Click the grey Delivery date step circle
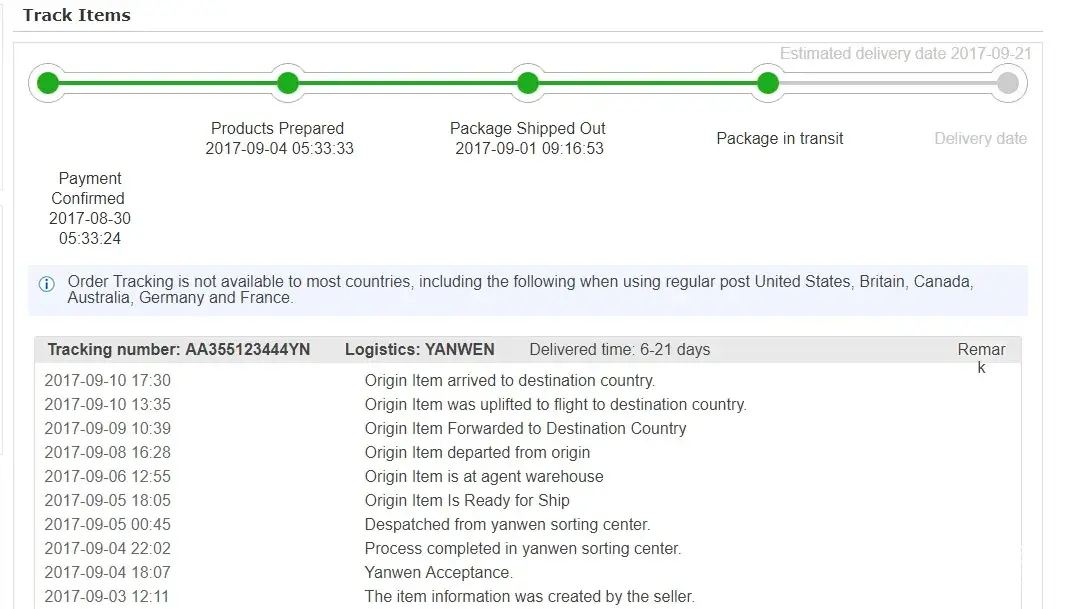The height and width of the screenshot is (609, 1078). coord(1007,83)
